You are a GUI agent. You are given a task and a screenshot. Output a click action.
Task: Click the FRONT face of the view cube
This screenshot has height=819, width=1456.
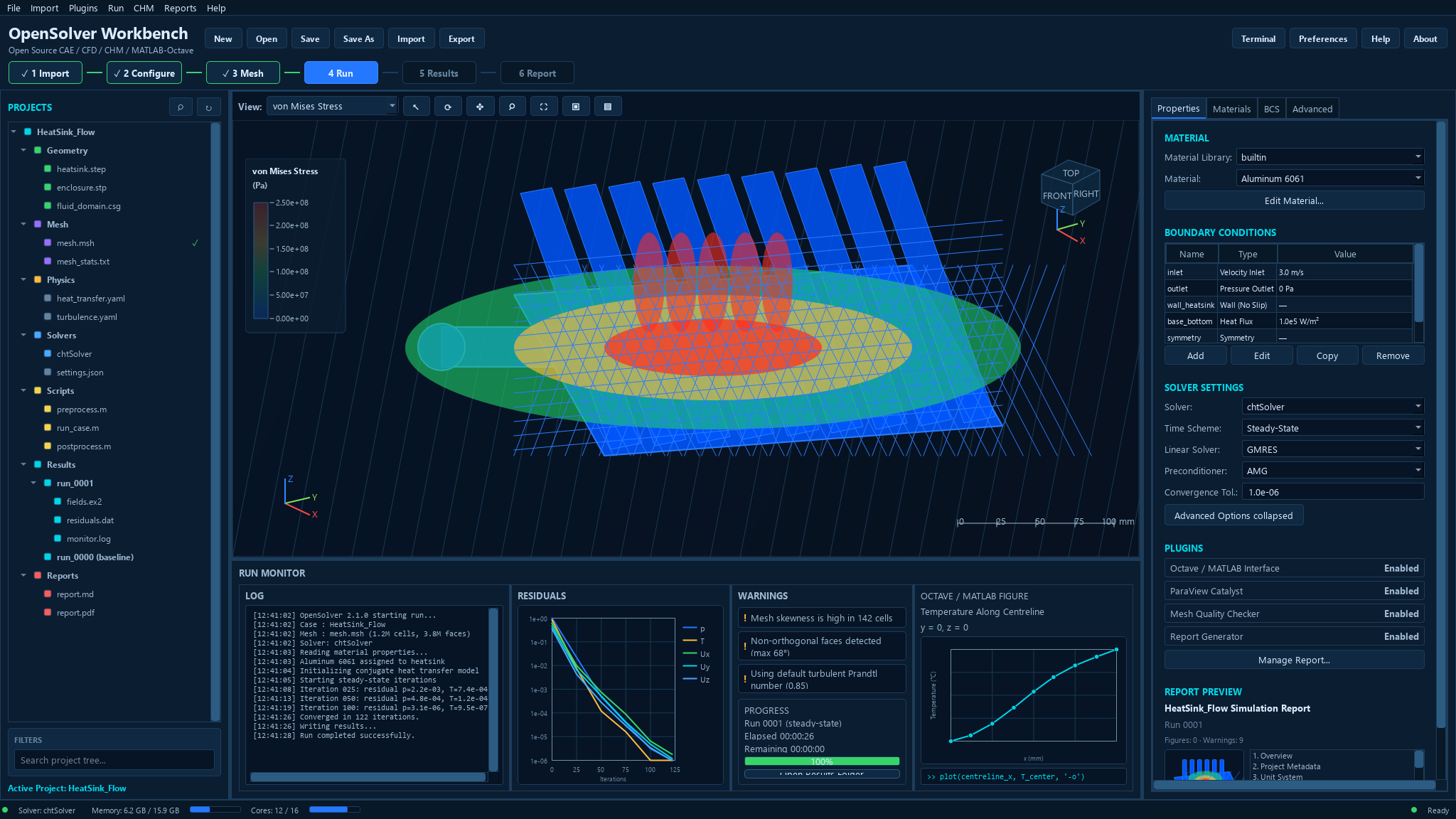1057,196
